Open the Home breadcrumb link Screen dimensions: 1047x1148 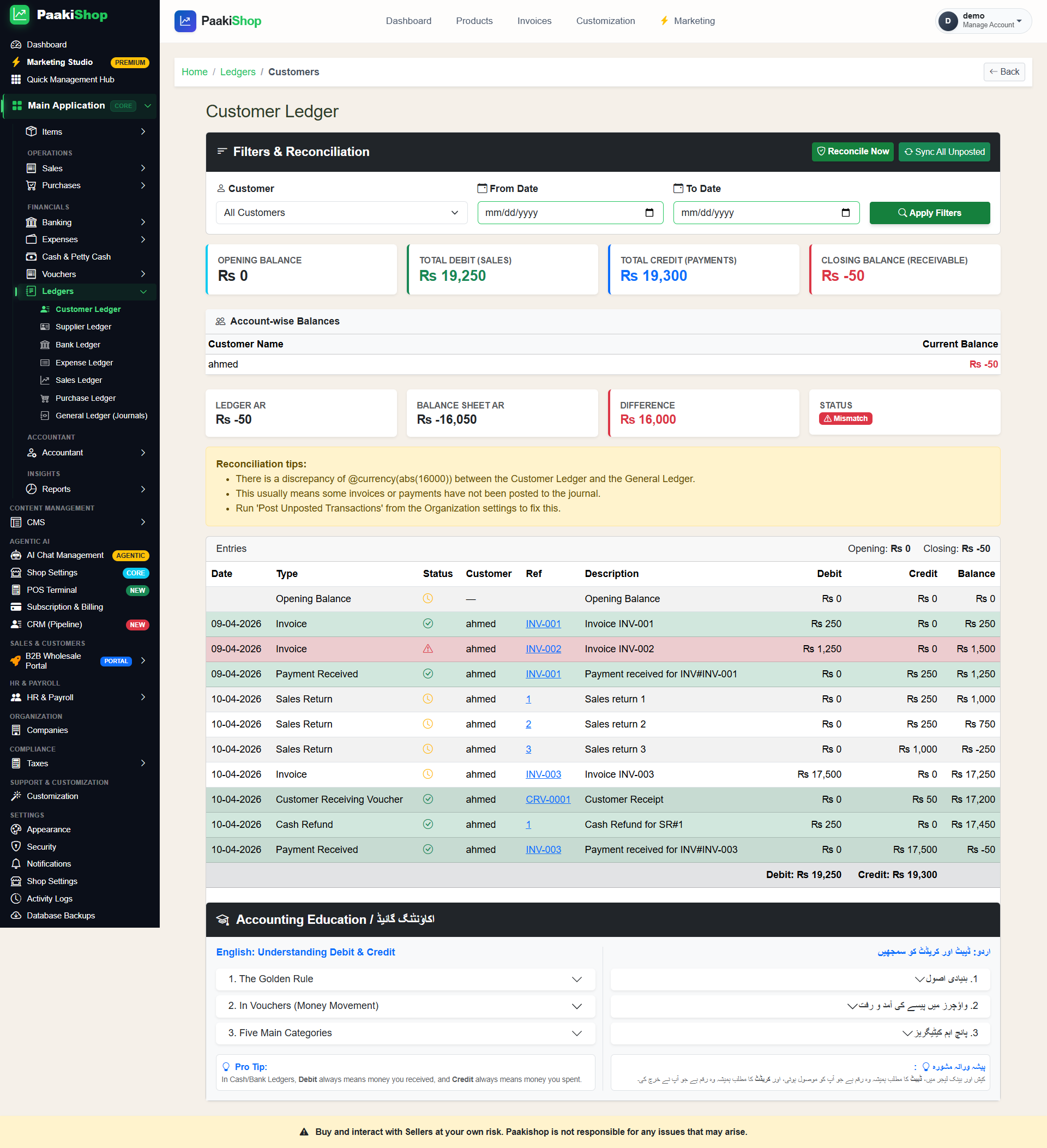tap(194, 72)
